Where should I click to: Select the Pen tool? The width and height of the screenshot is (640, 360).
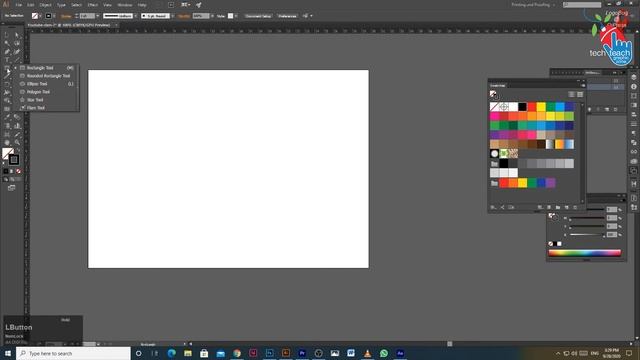tap(7, 52)
